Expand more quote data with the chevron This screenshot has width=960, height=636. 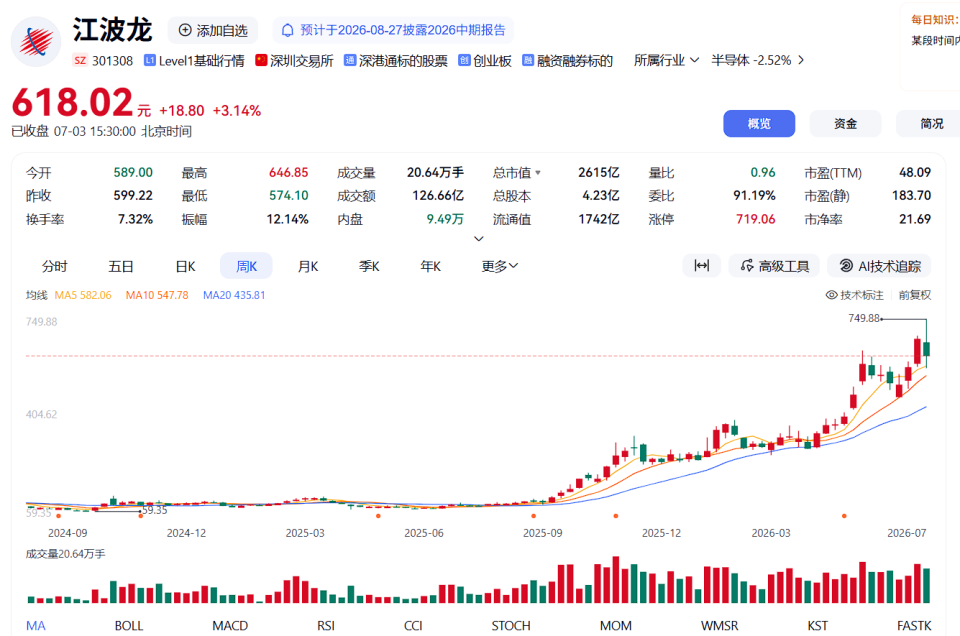[479, 239]
